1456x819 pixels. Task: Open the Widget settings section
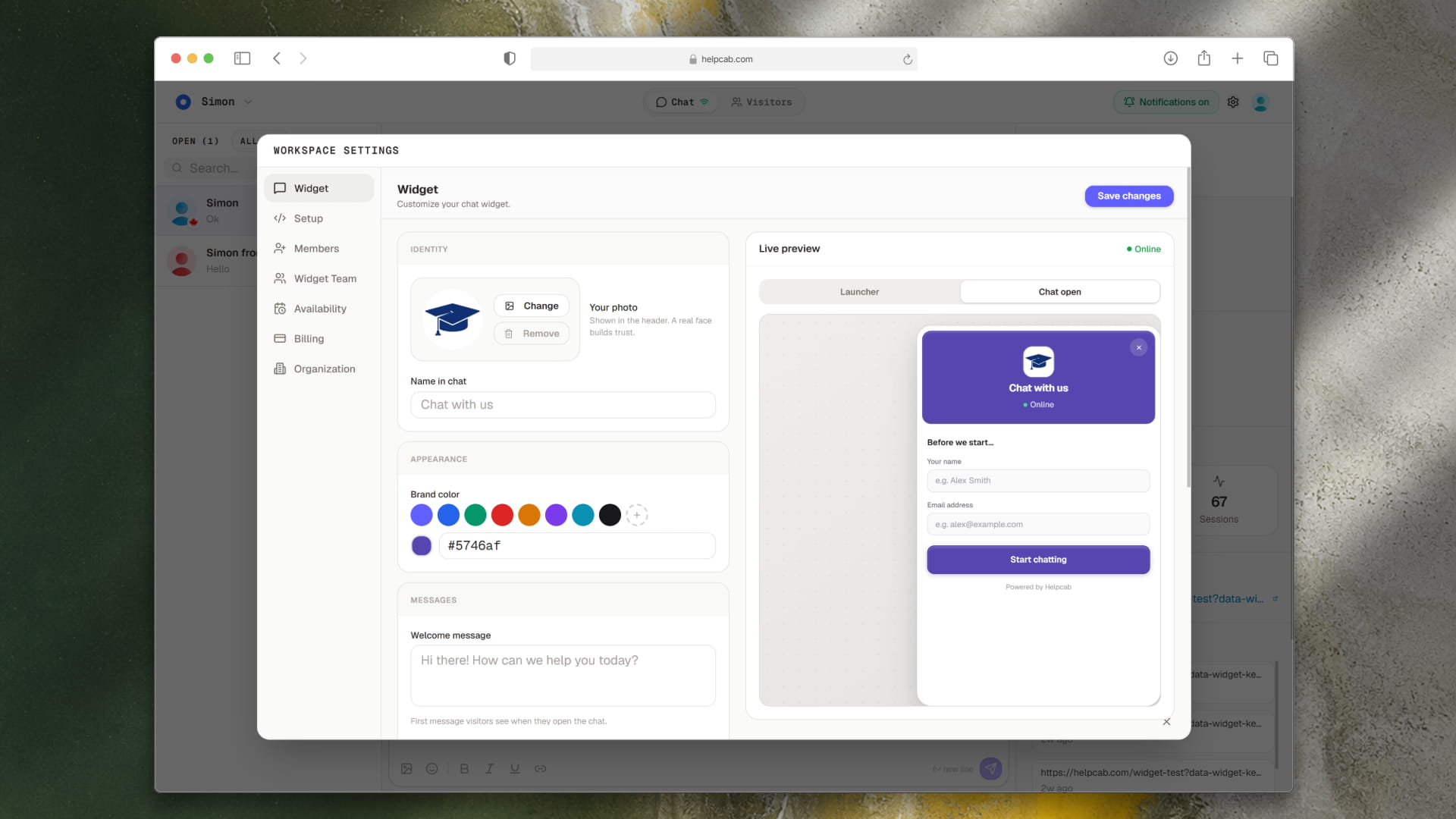[318, 188]
